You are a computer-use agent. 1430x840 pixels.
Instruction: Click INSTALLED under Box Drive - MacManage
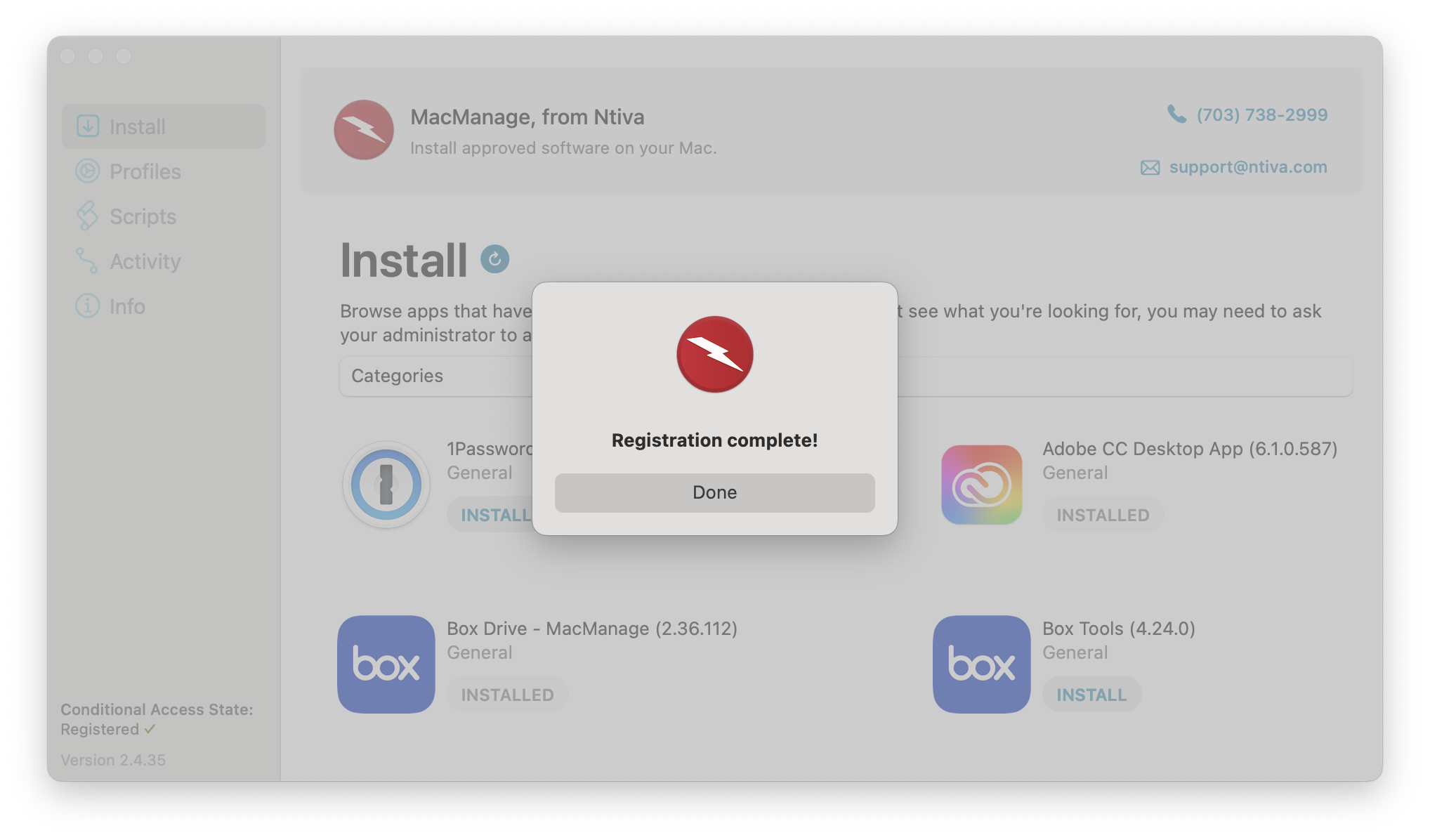507,695
